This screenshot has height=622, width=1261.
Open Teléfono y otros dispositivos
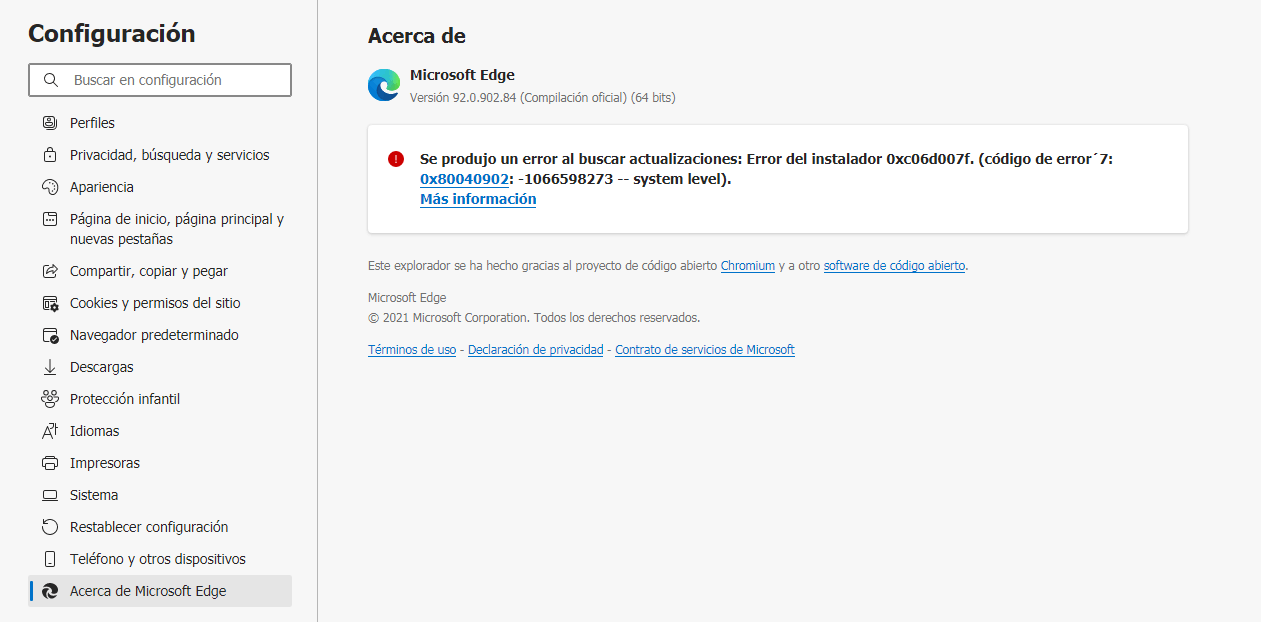click(160, 559)
